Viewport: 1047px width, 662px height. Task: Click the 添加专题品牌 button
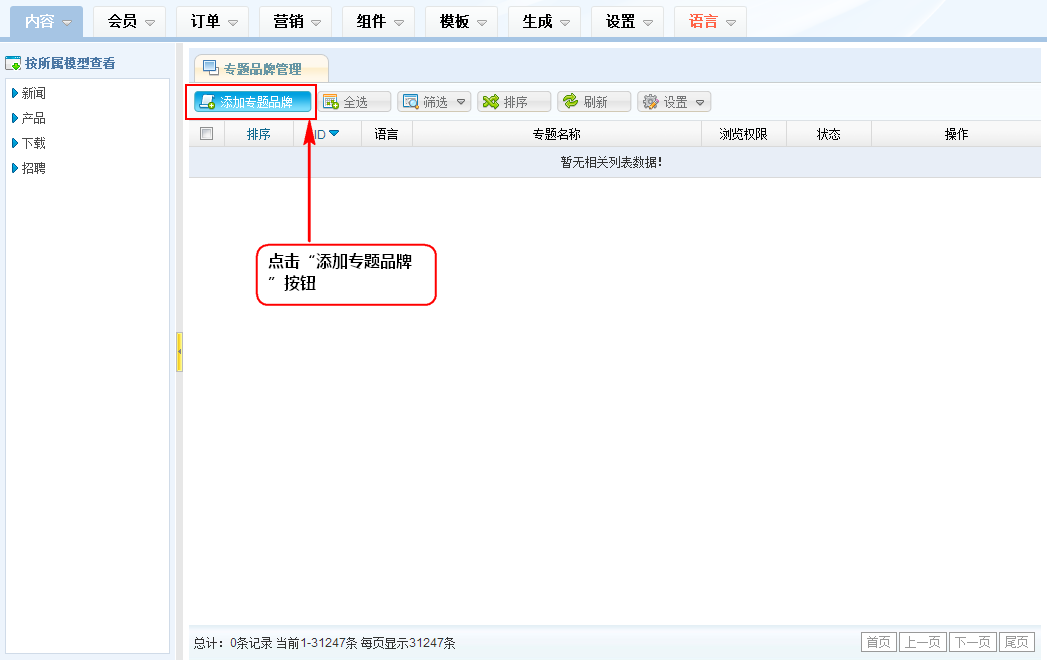[x=252, y=102]
